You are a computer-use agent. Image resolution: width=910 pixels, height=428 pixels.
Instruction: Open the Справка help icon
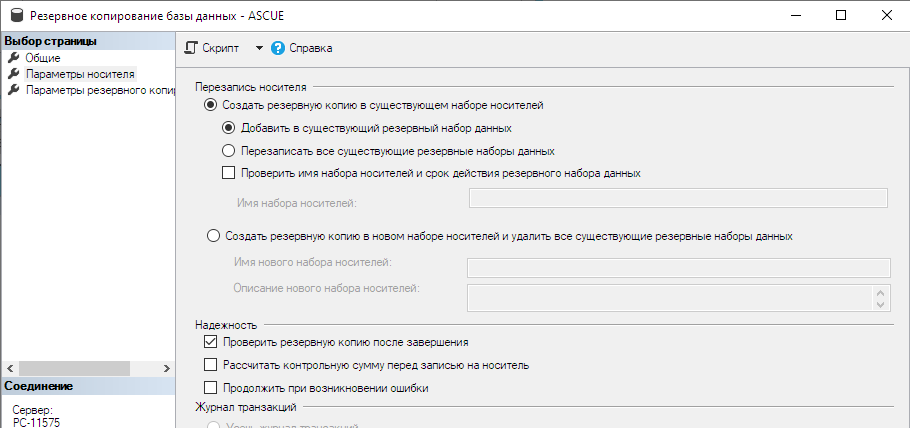(278, 48)
